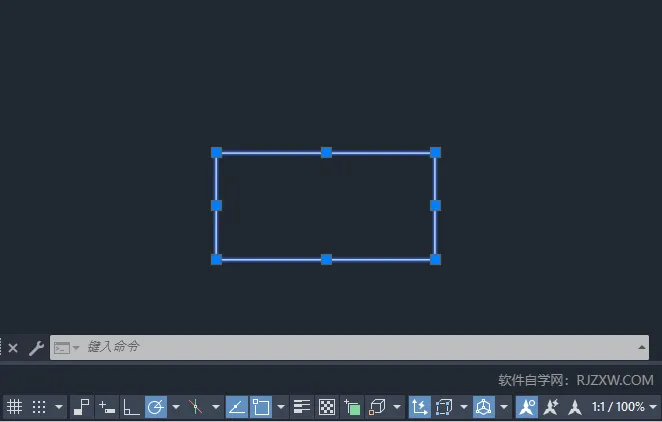Image resolution: width=662 pixels, height=422 pixels.
Task: Click the 3D object snap icon
Action: pyautogui.click(x=378, y=407)
